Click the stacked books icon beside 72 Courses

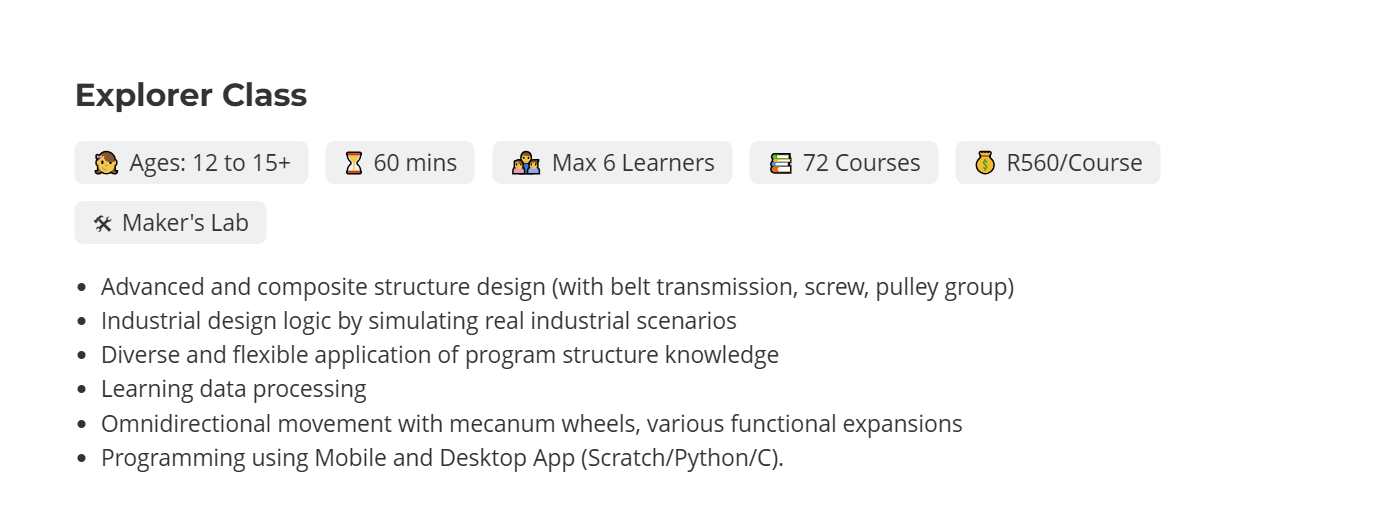(781, 163)
